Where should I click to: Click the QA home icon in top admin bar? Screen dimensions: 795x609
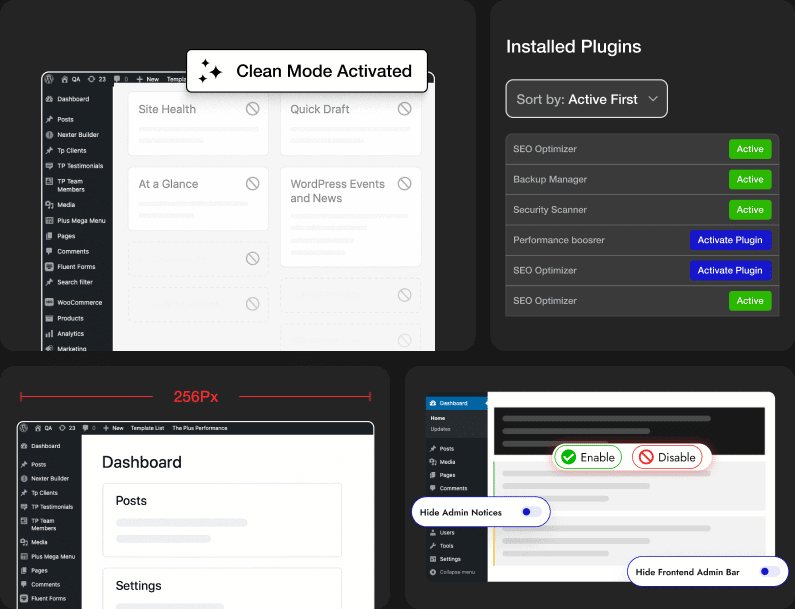[64, 79]
